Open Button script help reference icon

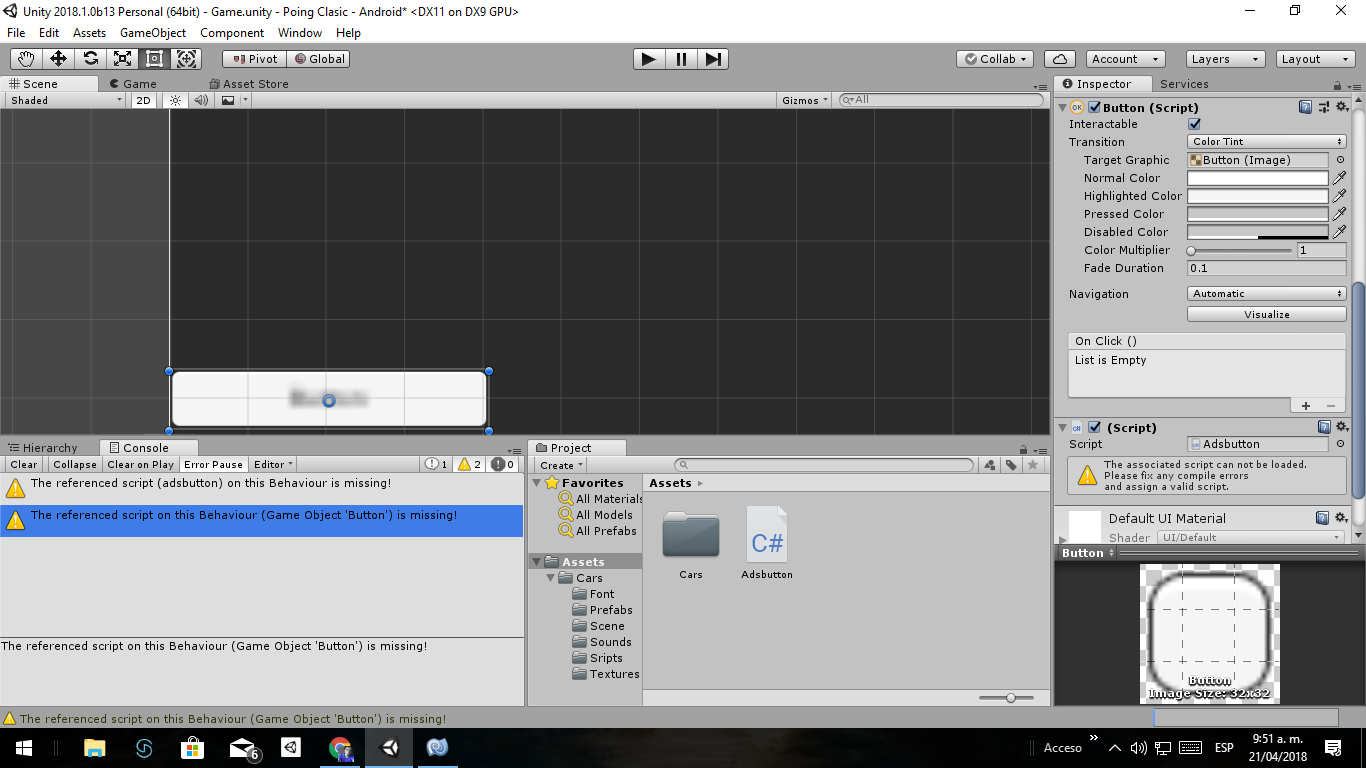coord(1306,107)
